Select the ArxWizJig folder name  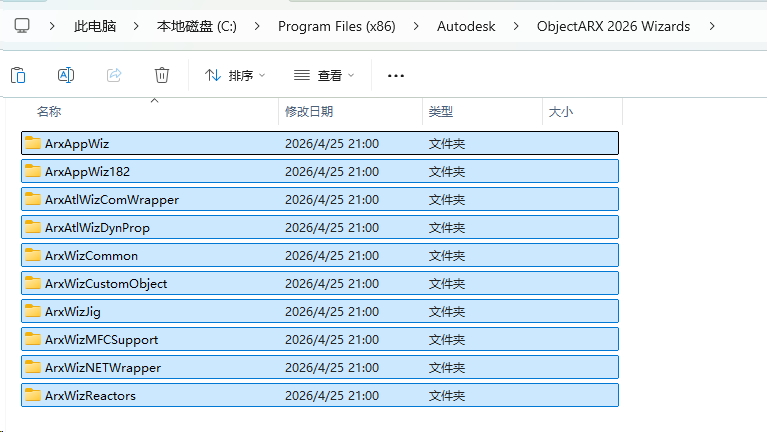73,312
